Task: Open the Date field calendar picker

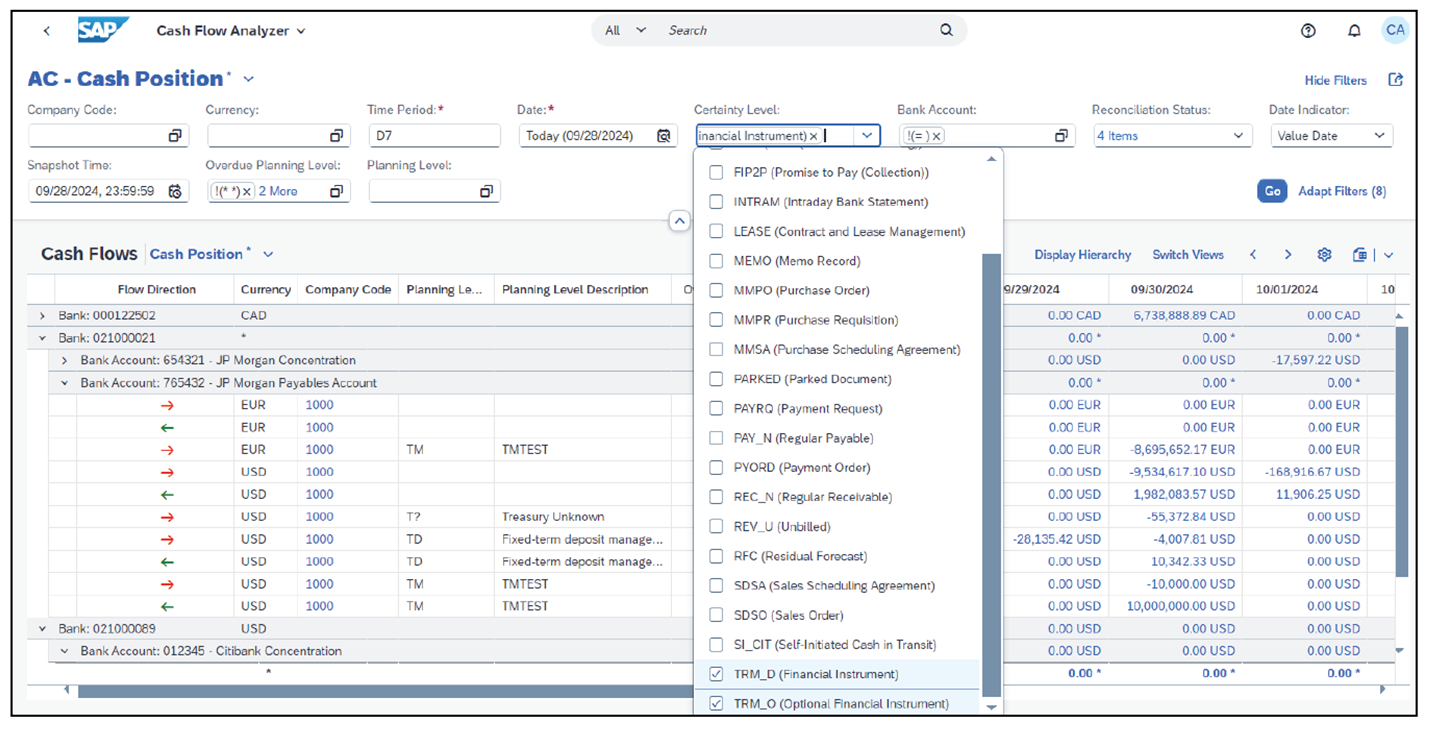Action: [664, 135]
